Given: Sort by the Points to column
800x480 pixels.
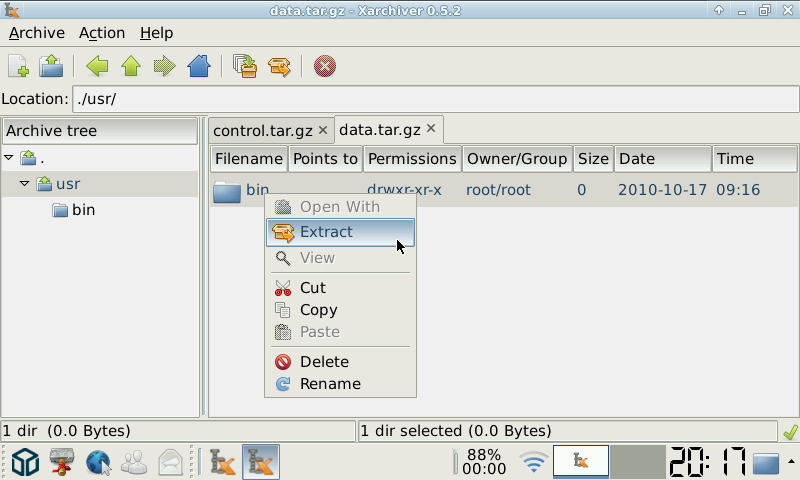Looking at the screenshot, I should (326, 159).
